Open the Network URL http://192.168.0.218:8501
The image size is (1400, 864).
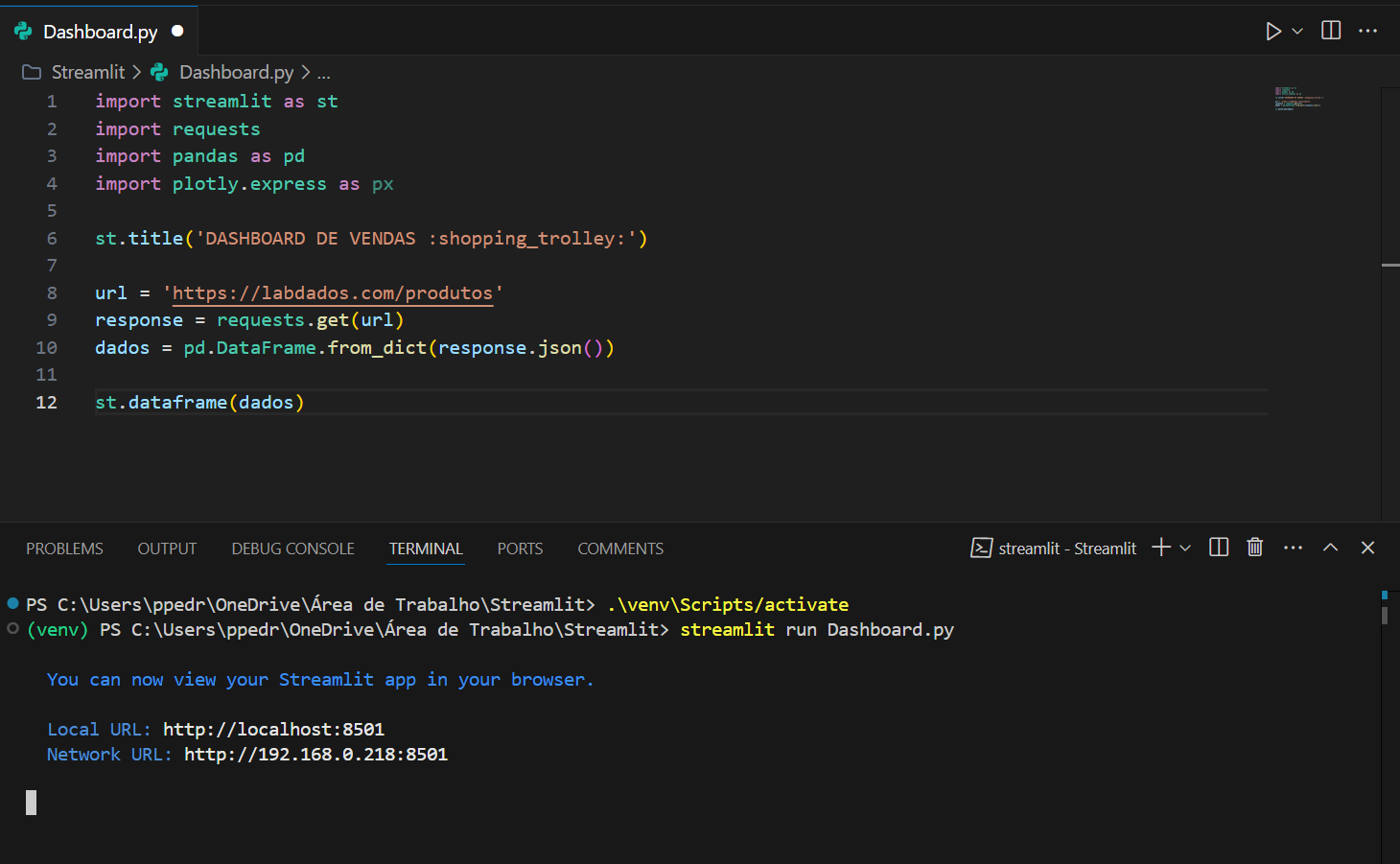pyautogui.click(x=315, y=755)
